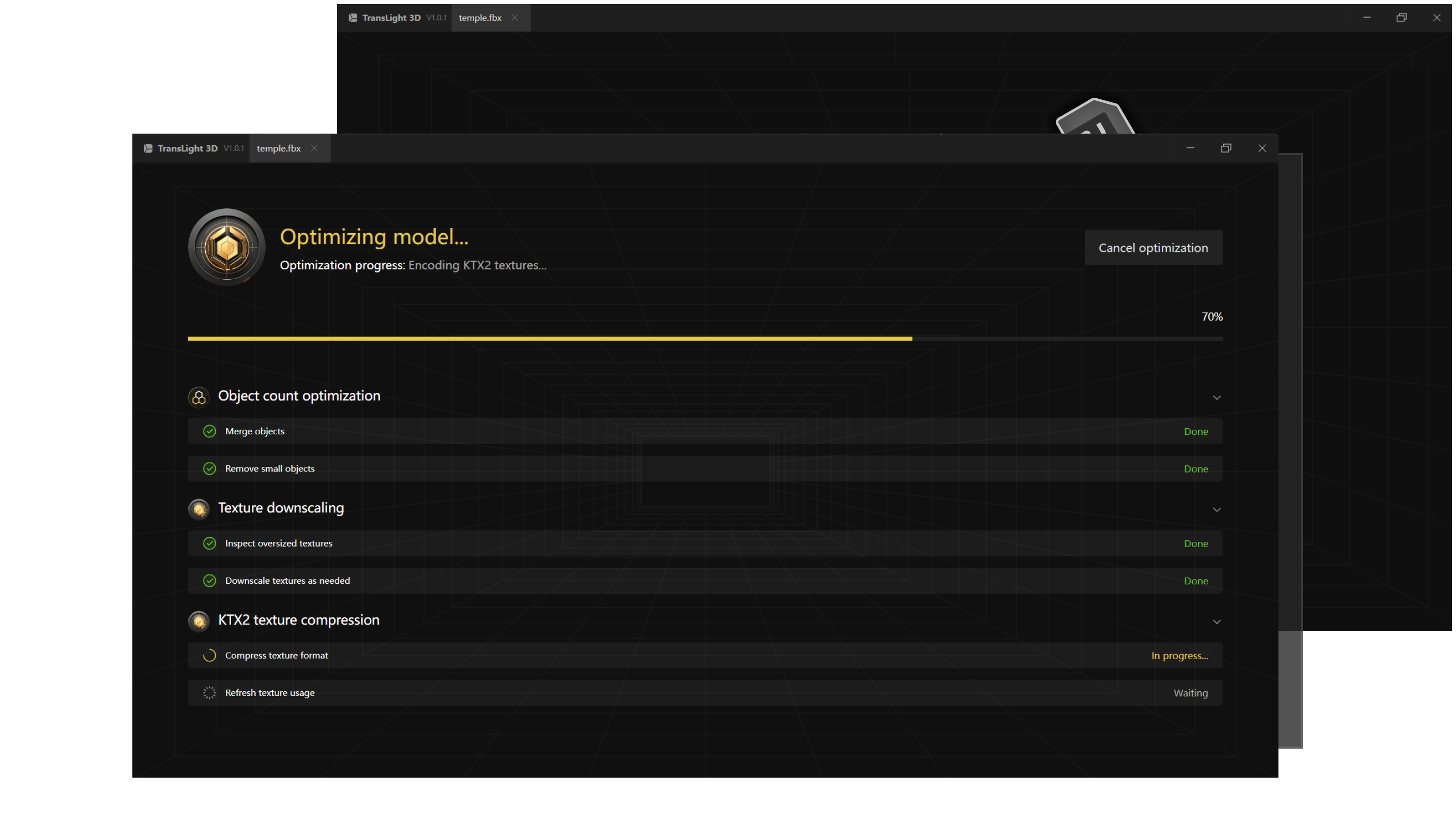Viewport: 1456px width, 819px height.
Task: Click the yellow optimization progress bar
Action: [x=550, y=339]
